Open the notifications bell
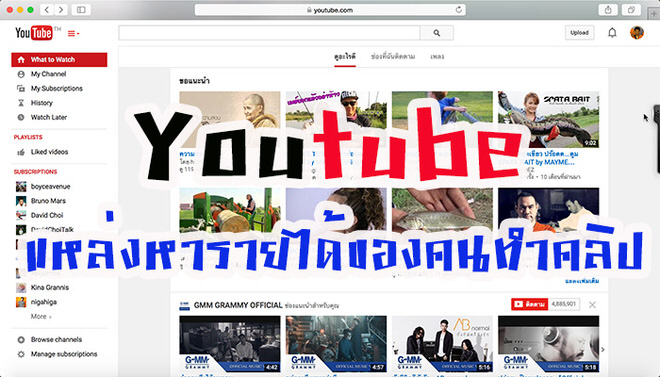This screenshot has width=660, height=377. point(612,33)
